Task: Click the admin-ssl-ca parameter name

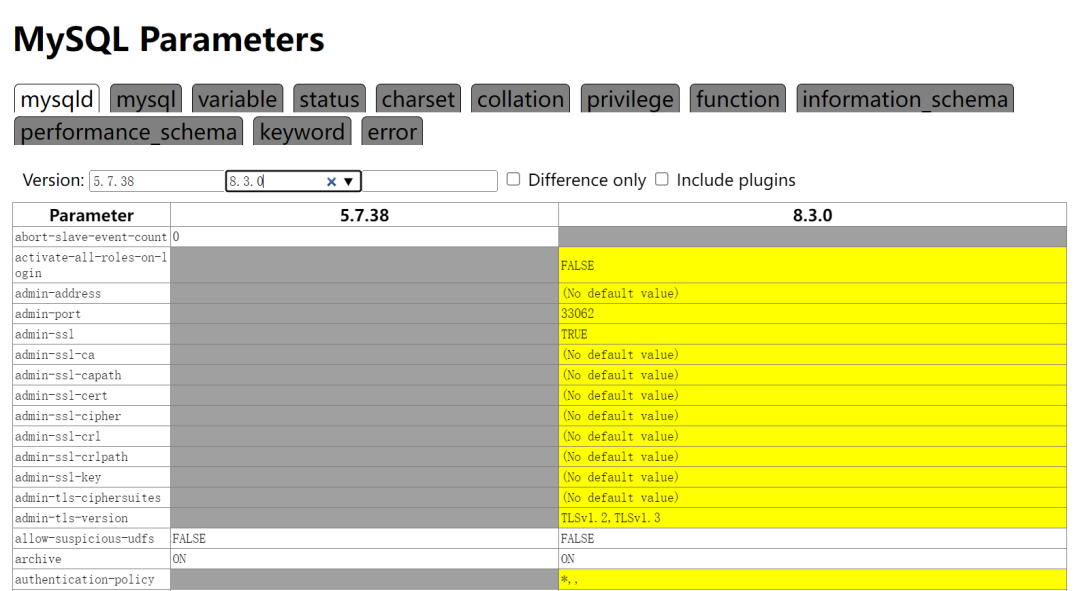Action: click(54, 355)
